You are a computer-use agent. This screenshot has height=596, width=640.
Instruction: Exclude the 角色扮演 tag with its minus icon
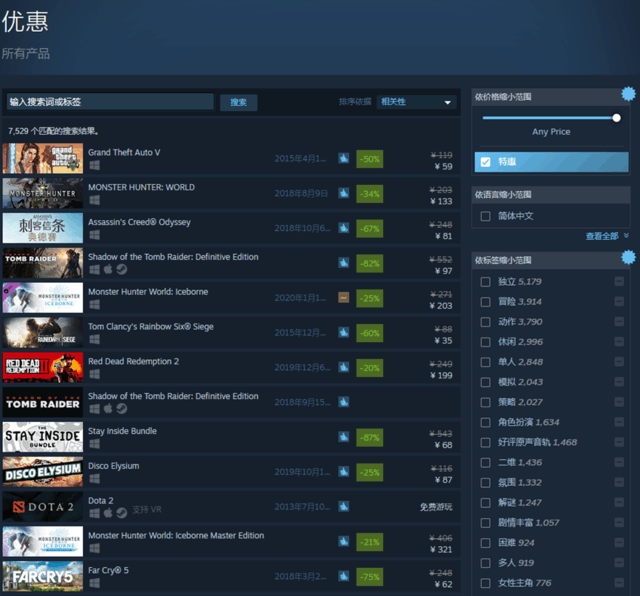click(619, 422)
